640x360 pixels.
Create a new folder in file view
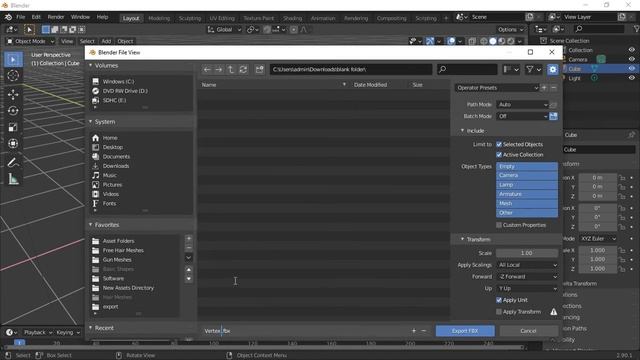260,70
